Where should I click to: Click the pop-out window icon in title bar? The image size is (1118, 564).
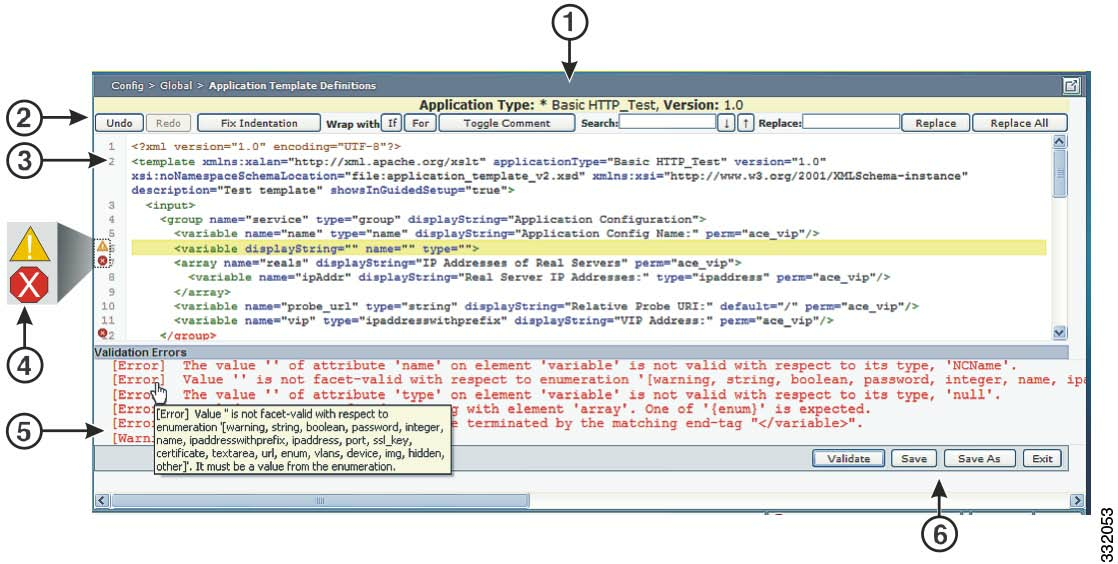click(1070, 86)
